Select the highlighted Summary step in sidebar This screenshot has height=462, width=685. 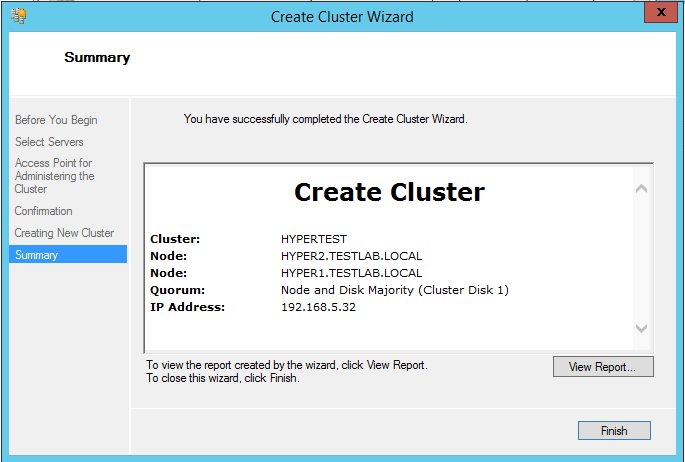(x=68, y=254)
